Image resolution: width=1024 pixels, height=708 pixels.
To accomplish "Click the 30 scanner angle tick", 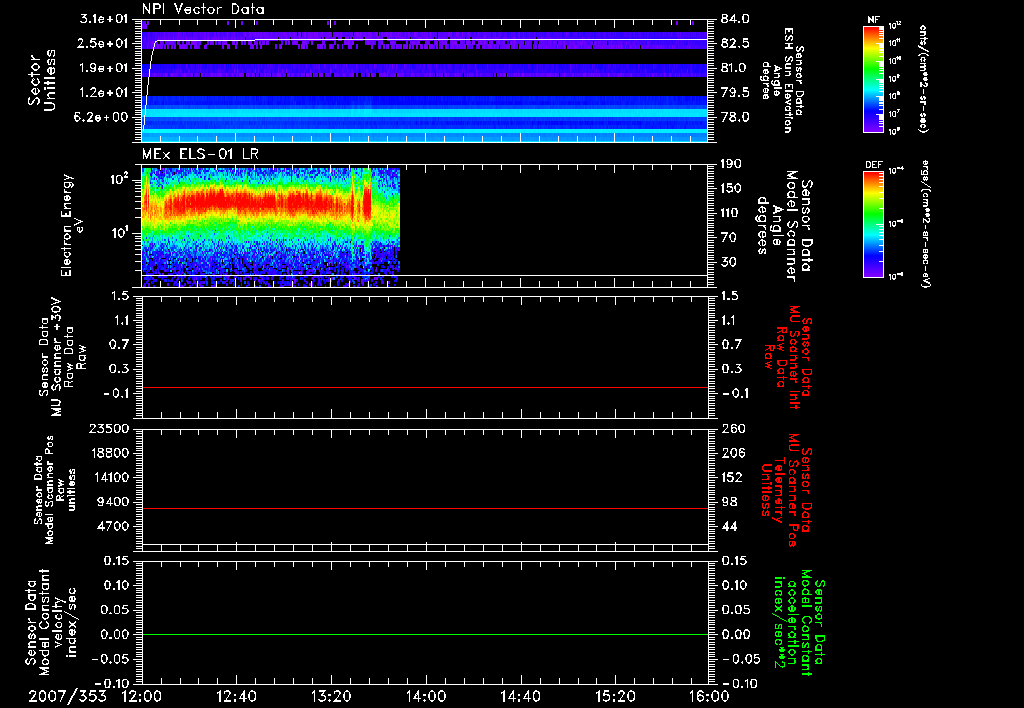I will 731,262.
